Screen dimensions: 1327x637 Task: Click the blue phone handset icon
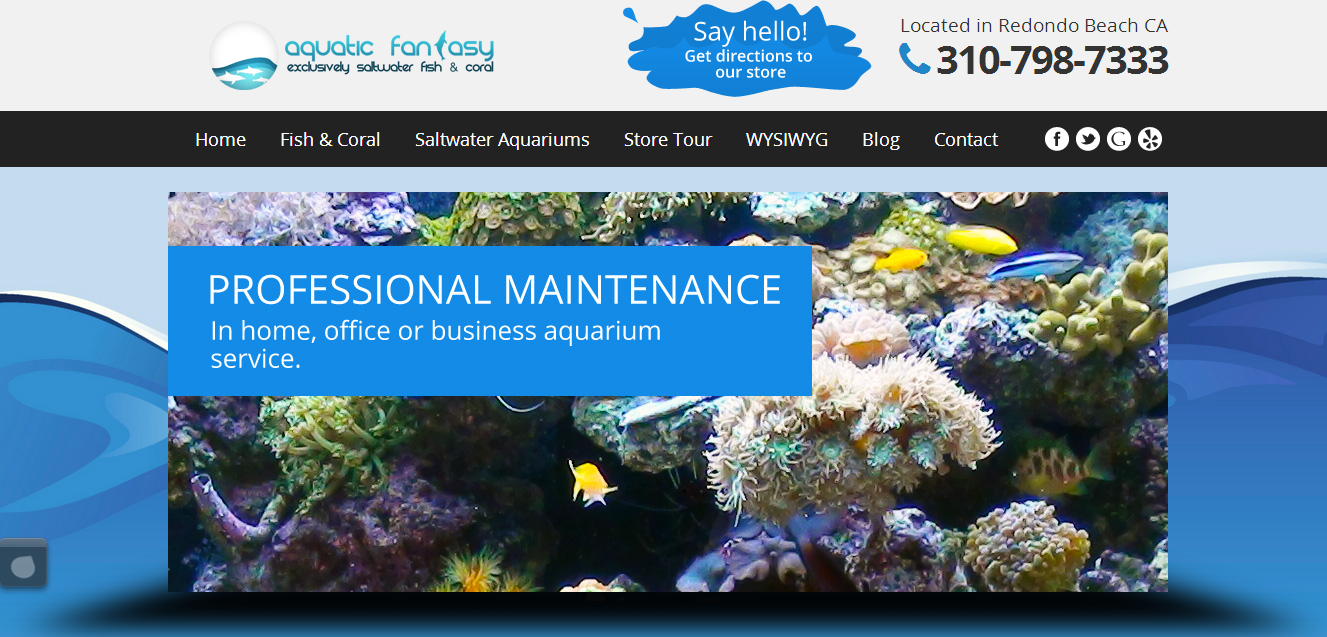[x=914, y=59]
